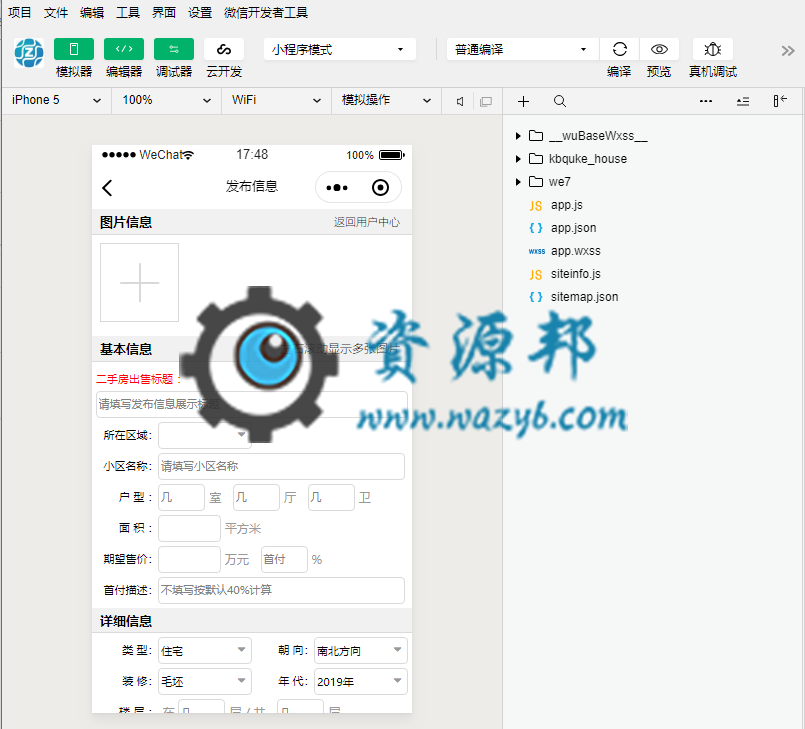Tap the add picture plus box
The height and width of the screenshot is (729, 805).
[139, 282]
